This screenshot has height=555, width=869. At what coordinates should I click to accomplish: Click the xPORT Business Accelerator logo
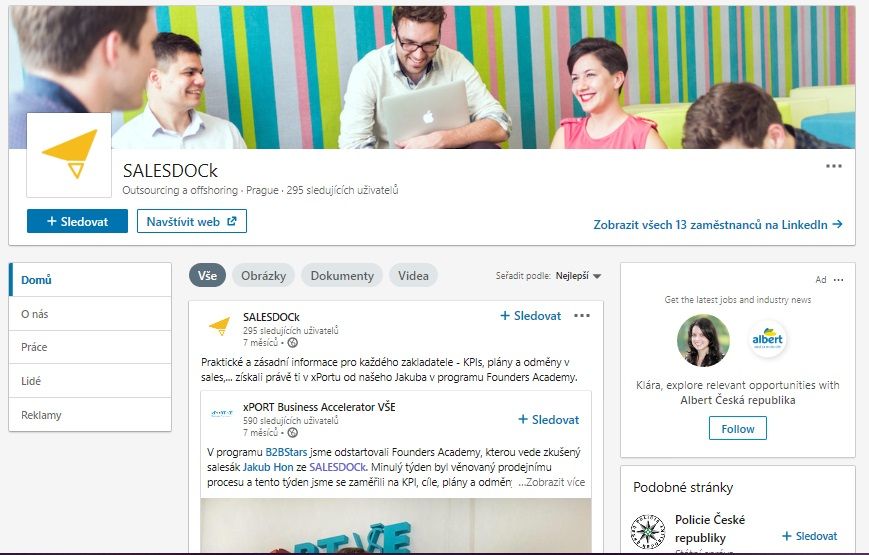222,413
